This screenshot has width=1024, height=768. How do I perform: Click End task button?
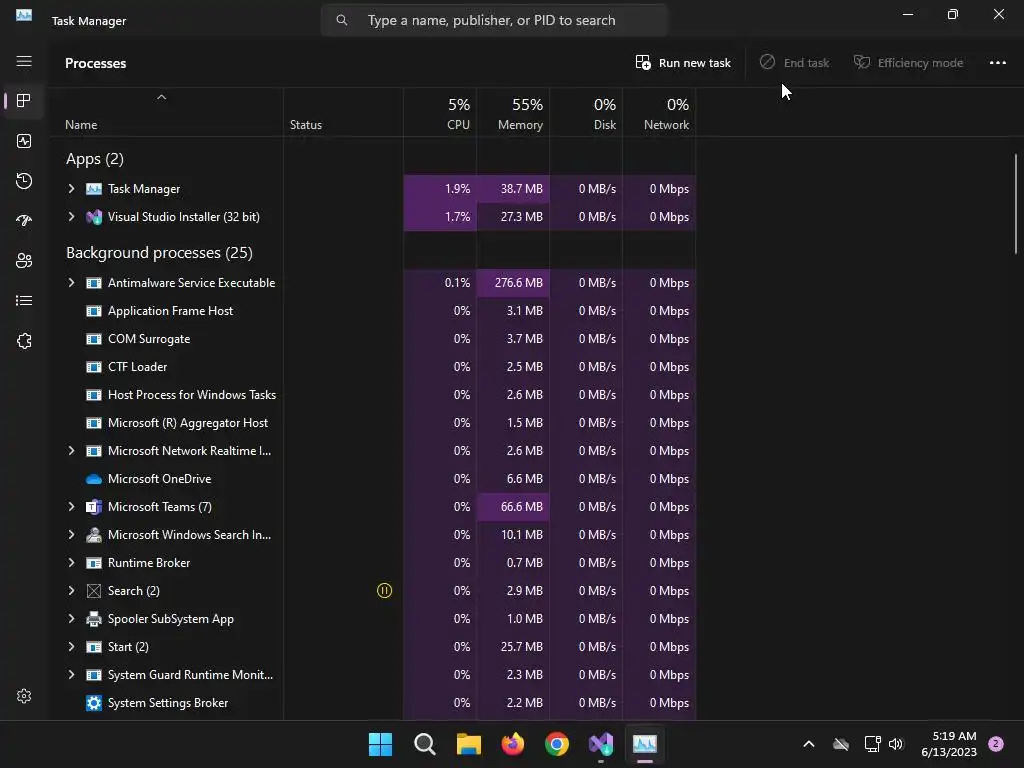[x=795, y=63]
